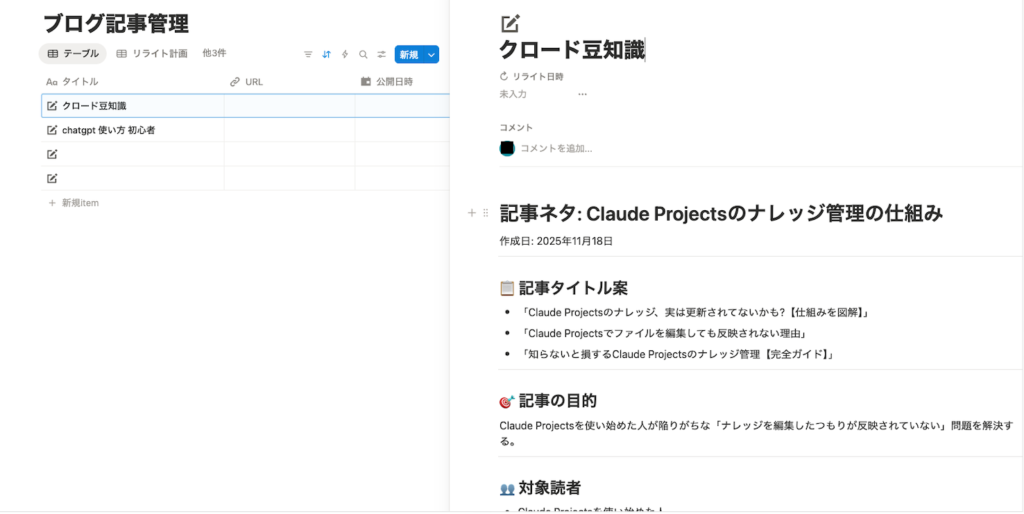The image size is (1024, 514).
Task: Click the bullet ending in 反映されない理由
Action: tap(664, 333)
